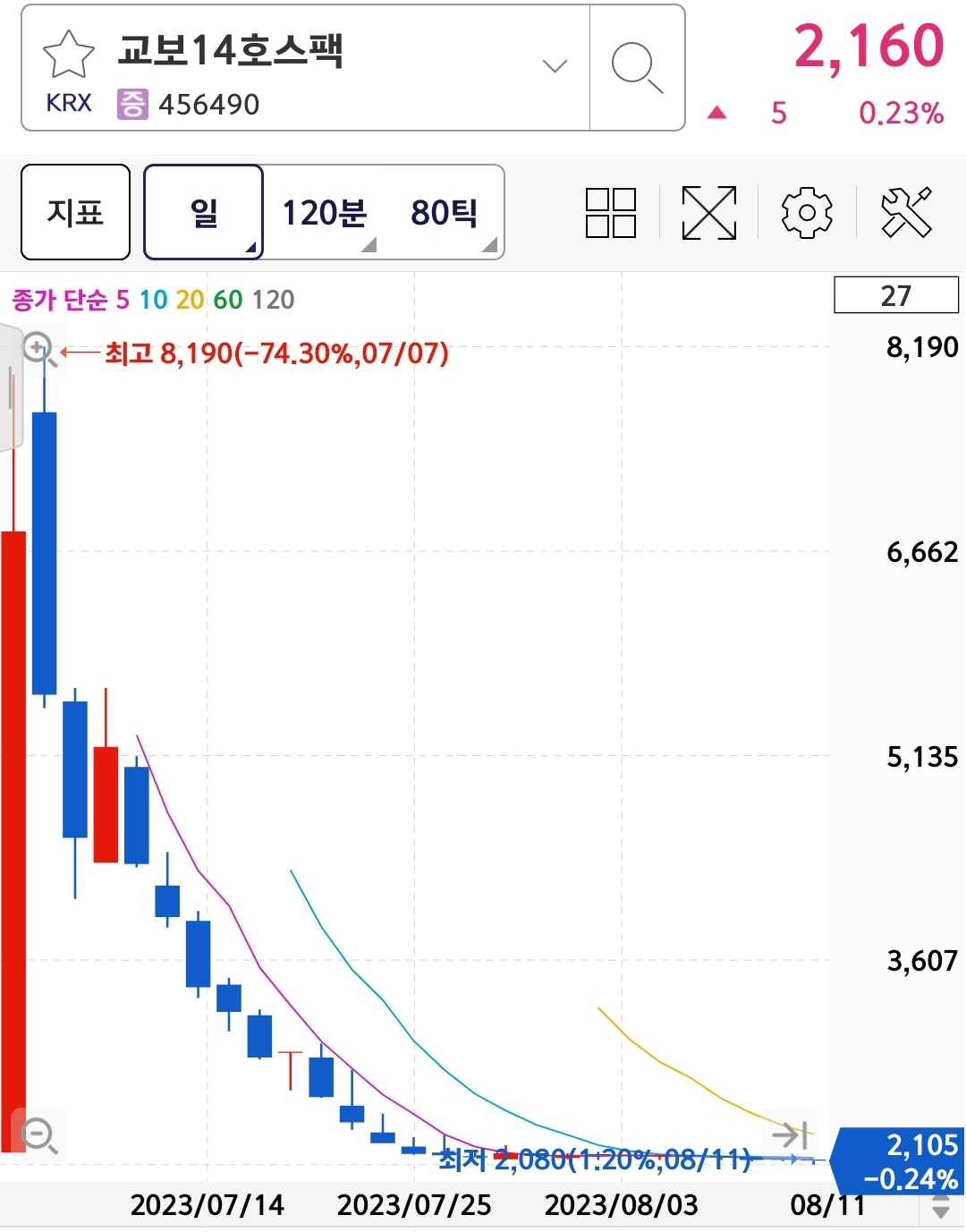
Task: Open 일 period dropdown corner triangle
Action: (x=251, y=248)
